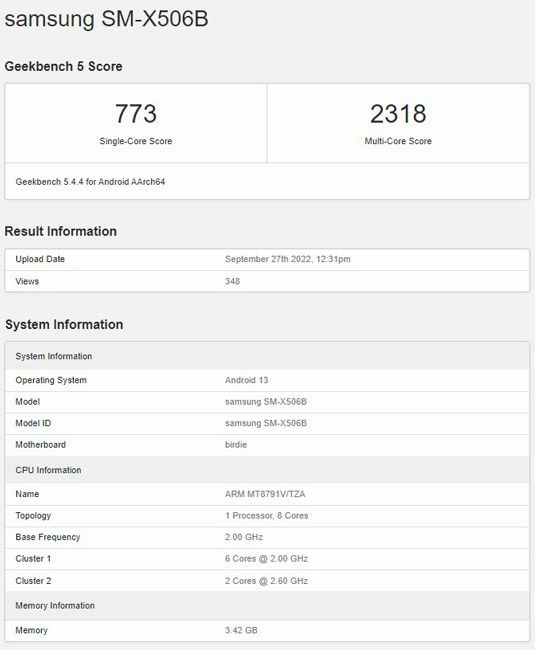This screenshot has width=535, height=650.
Task: Select the CPU name ARM MT8791V/TZA
Action: click(x=265, y=494)
